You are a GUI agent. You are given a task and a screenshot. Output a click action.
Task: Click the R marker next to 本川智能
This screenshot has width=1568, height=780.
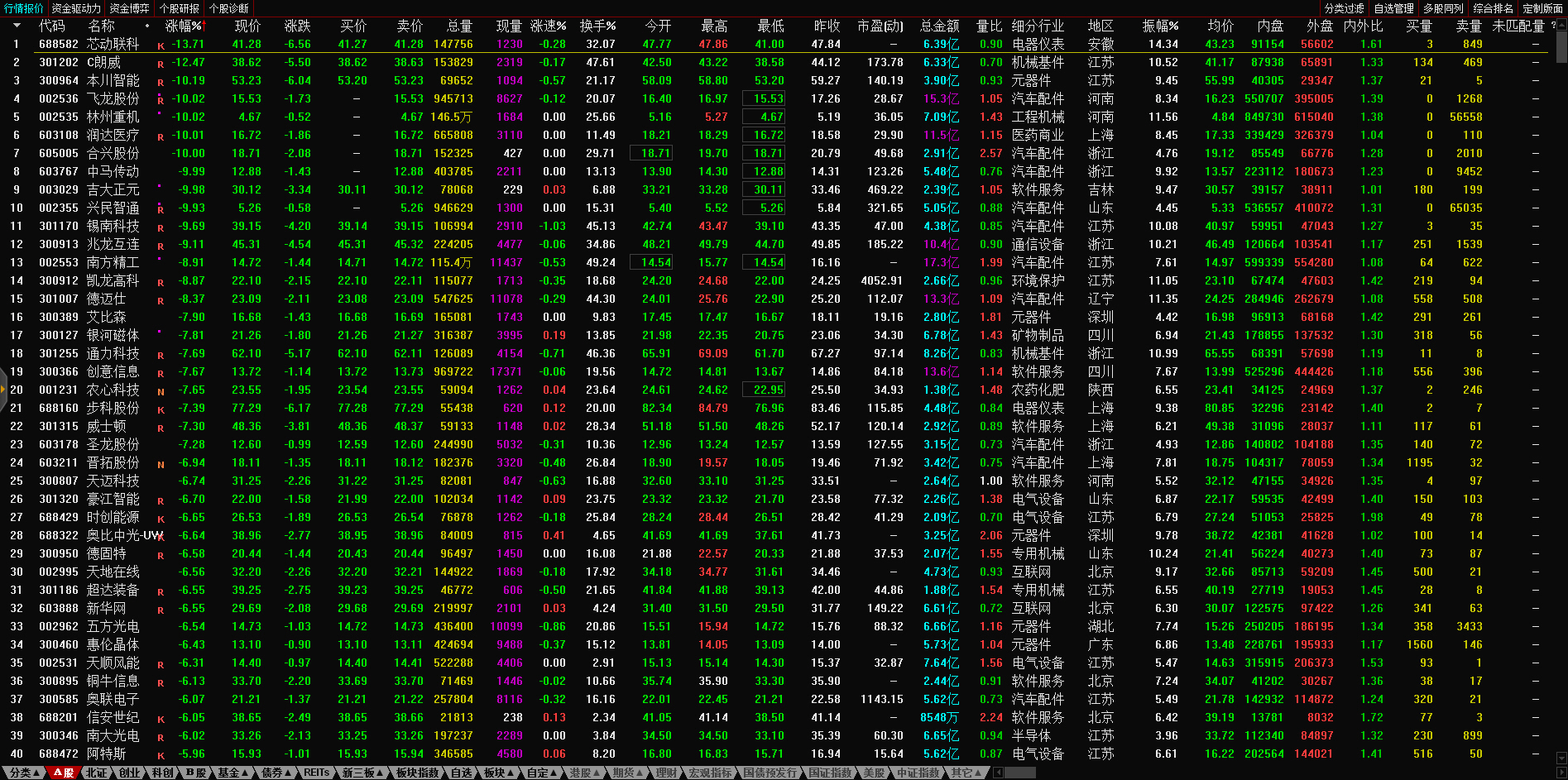(x=161, y=83)
